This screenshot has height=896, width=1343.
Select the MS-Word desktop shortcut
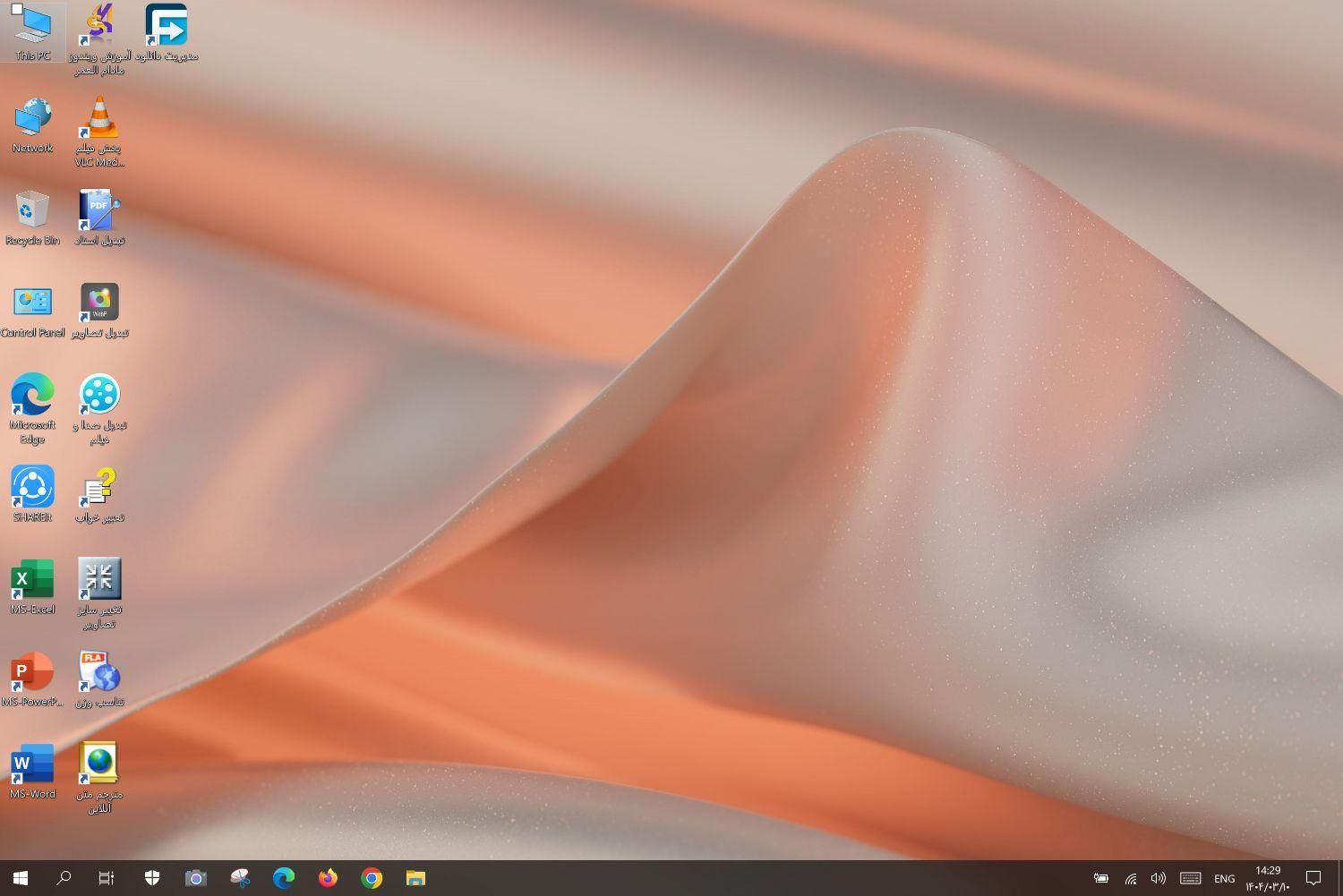(x=33, y=771)
